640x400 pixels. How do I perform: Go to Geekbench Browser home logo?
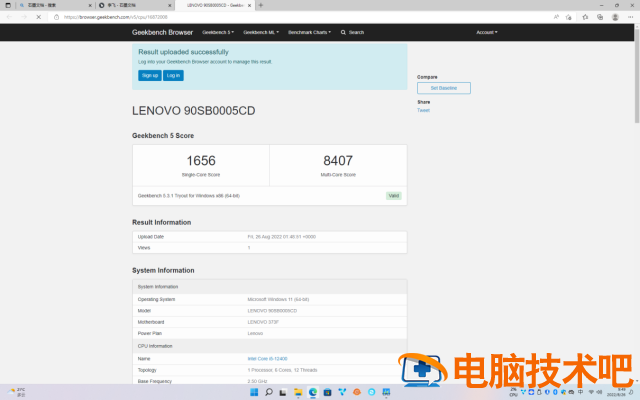tap(162, 32)
